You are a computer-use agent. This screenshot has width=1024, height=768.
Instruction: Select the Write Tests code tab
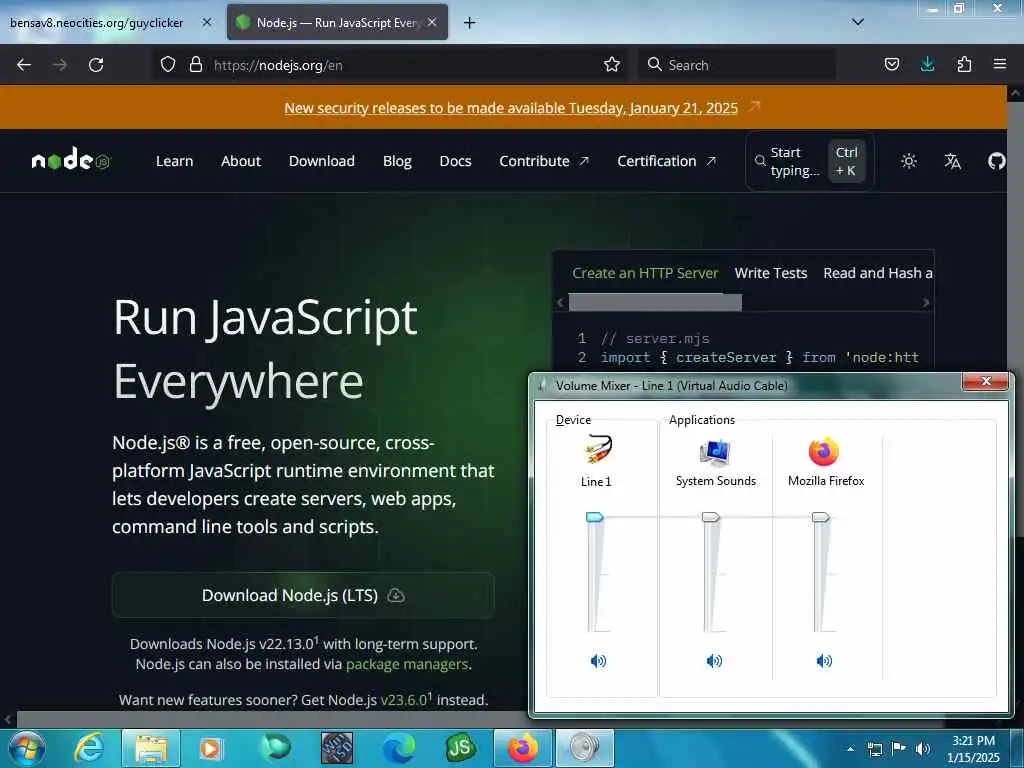pos(771,273)
